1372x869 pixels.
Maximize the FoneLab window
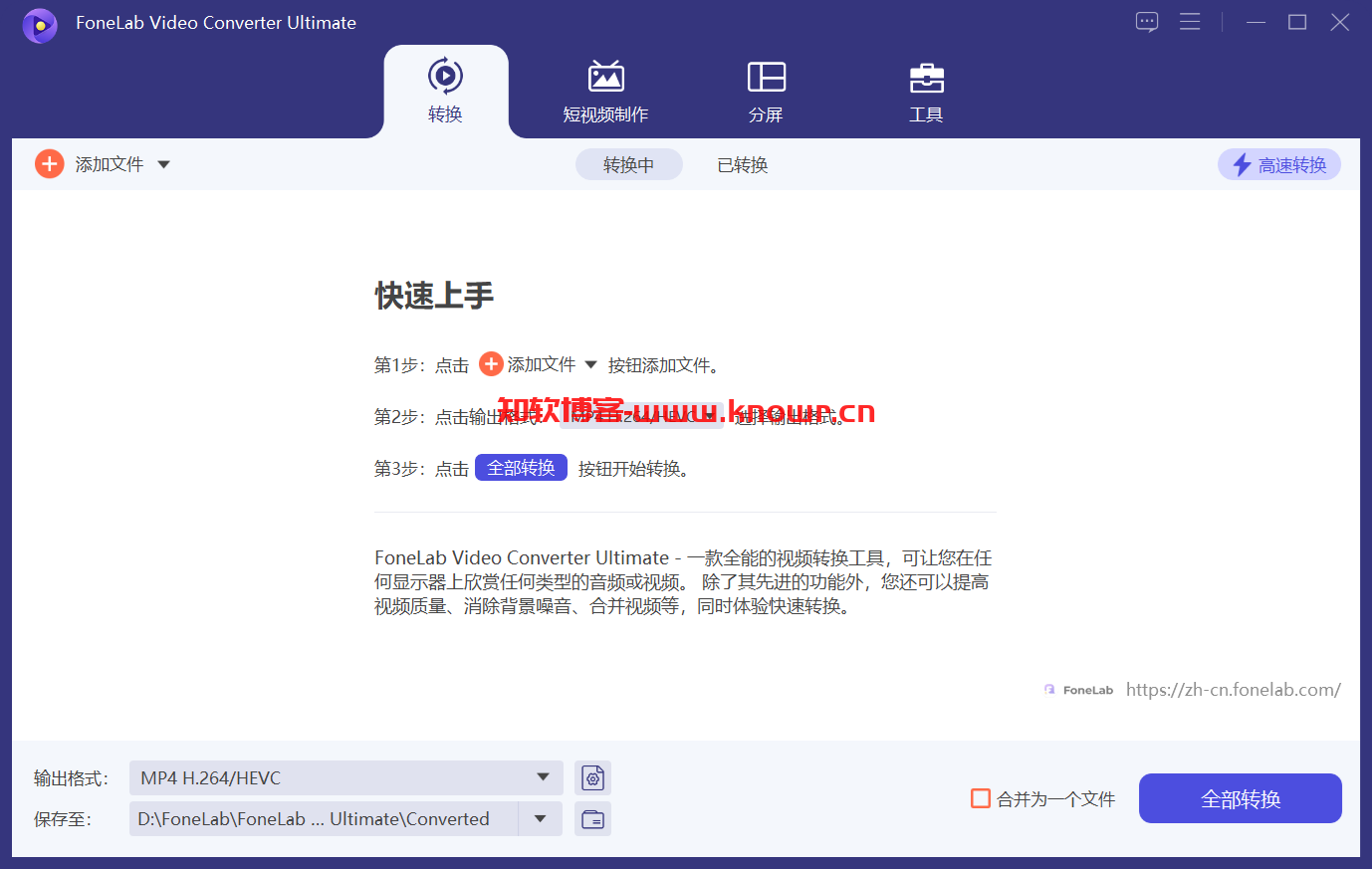[1297, 22]
